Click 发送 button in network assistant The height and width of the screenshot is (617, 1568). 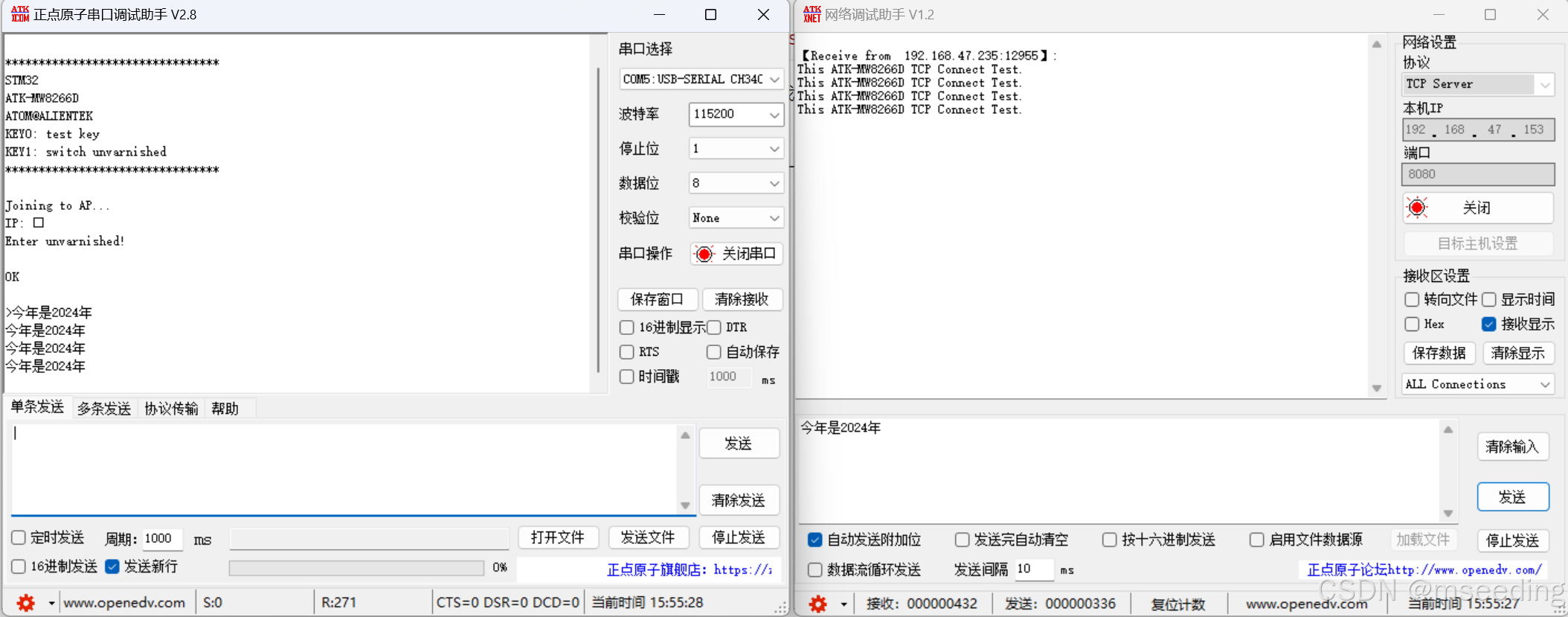[1512, 497]
